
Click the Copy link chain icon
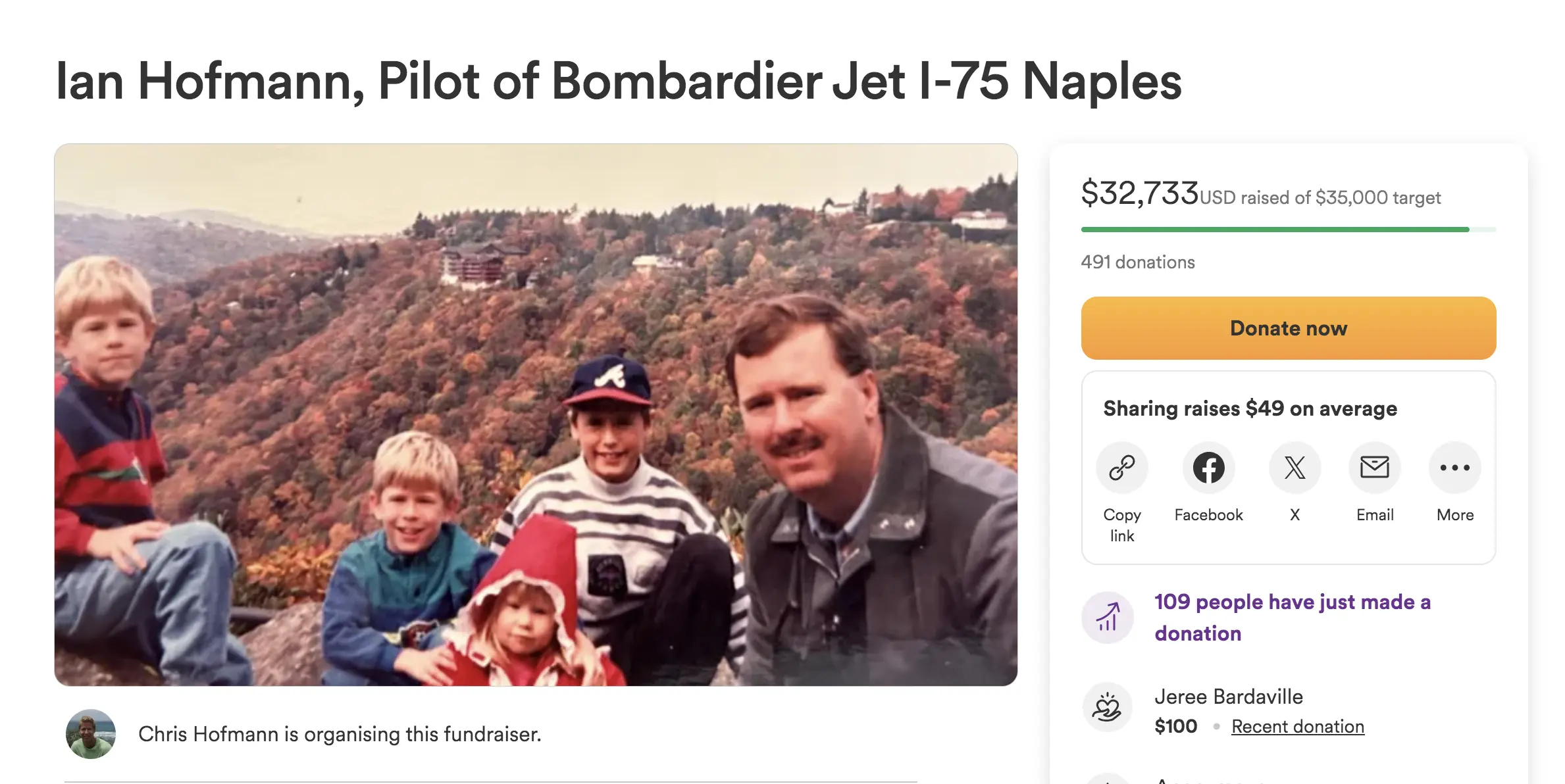tap(1121, 468)
